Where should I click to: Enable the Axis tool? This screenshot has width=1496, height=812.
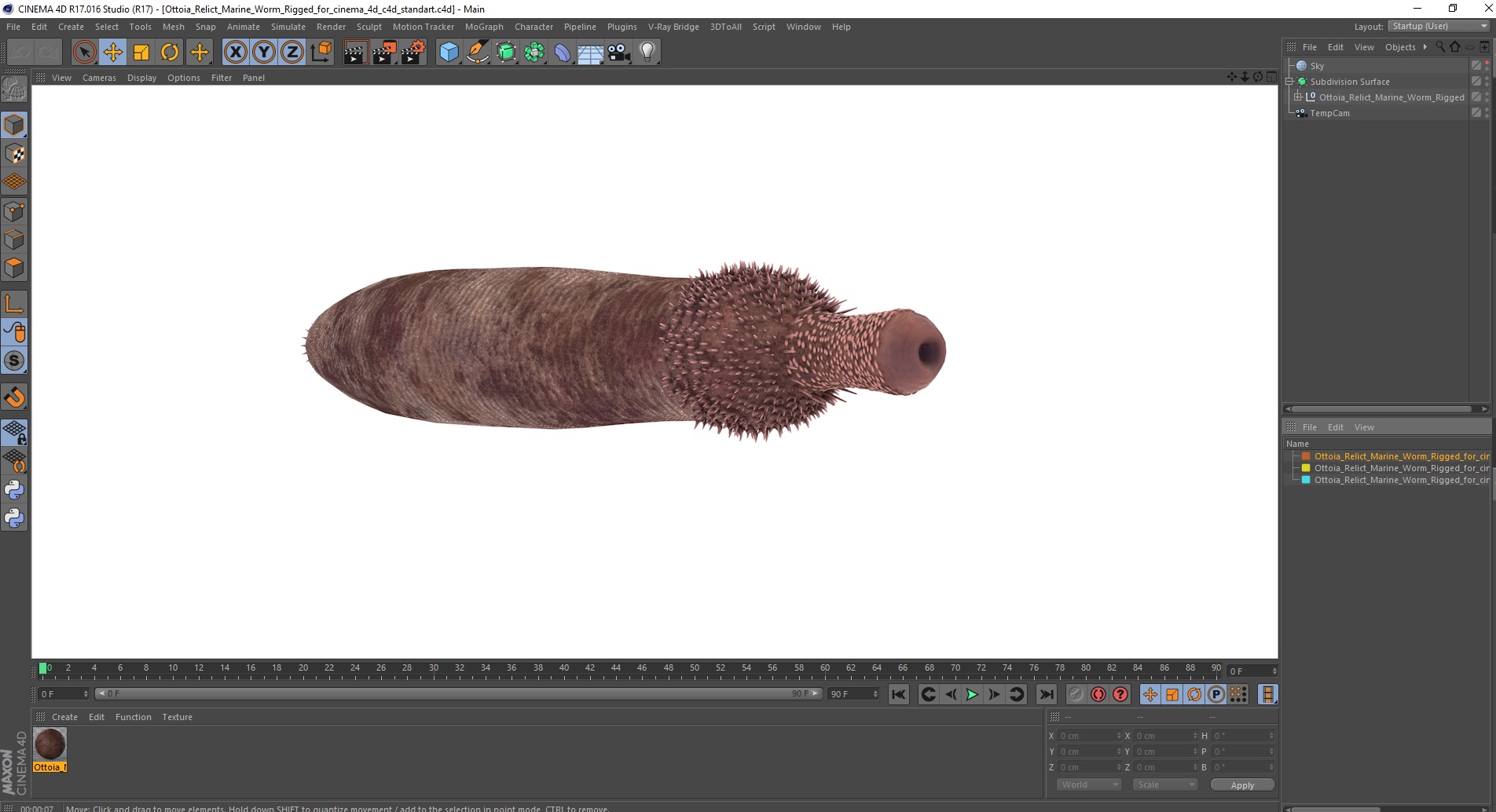click(14, 304)
